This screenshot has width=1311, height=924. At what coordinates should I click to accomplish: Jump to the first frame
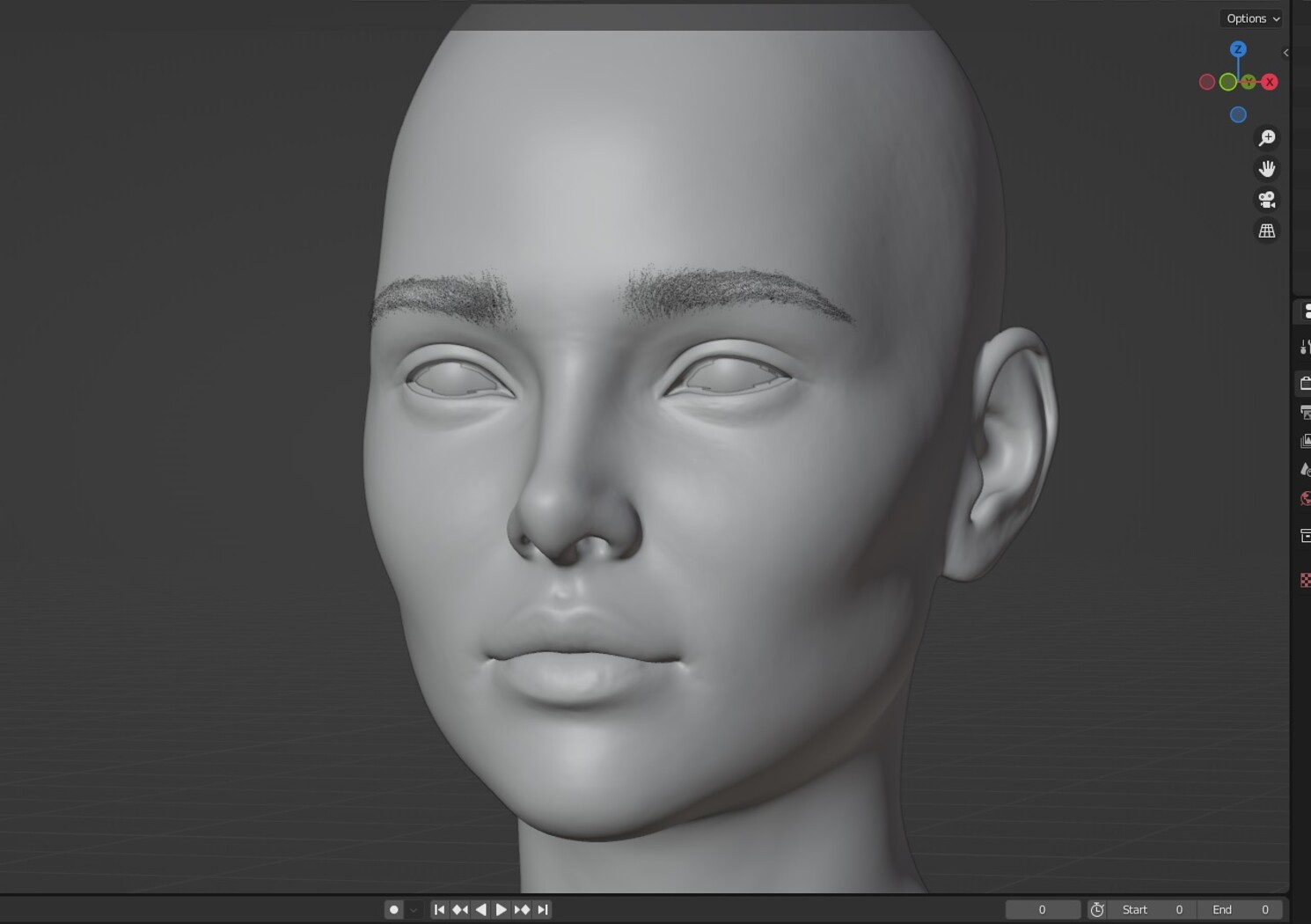tap(439, 910)
